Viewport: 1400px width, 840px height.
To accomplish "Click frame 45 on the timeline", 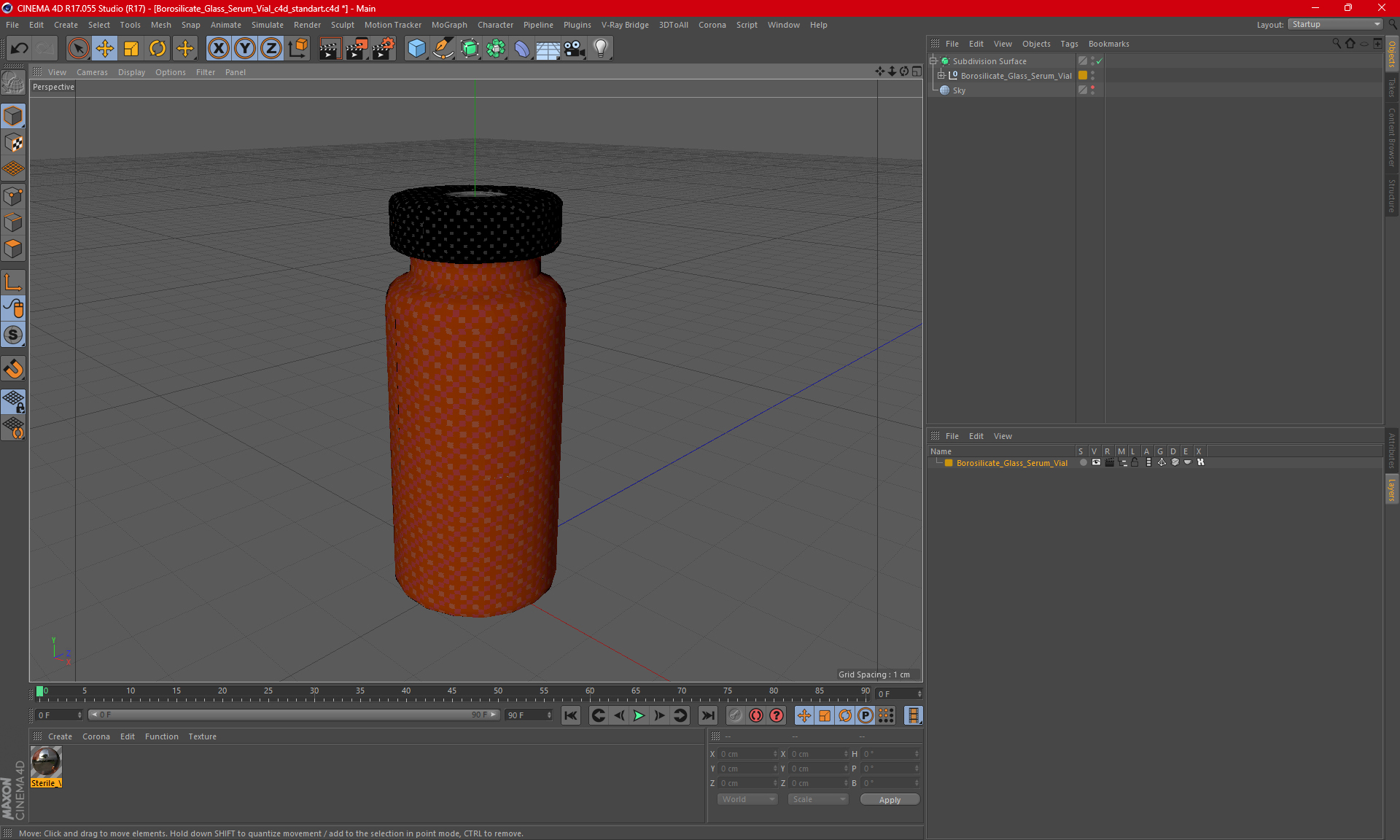I will pos(452,693).
